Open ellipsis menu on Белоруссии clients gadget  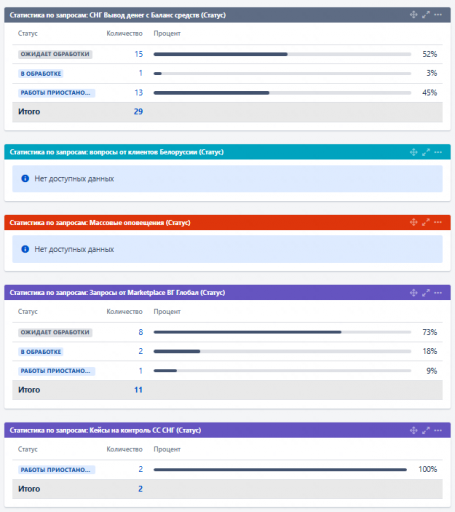438,152
